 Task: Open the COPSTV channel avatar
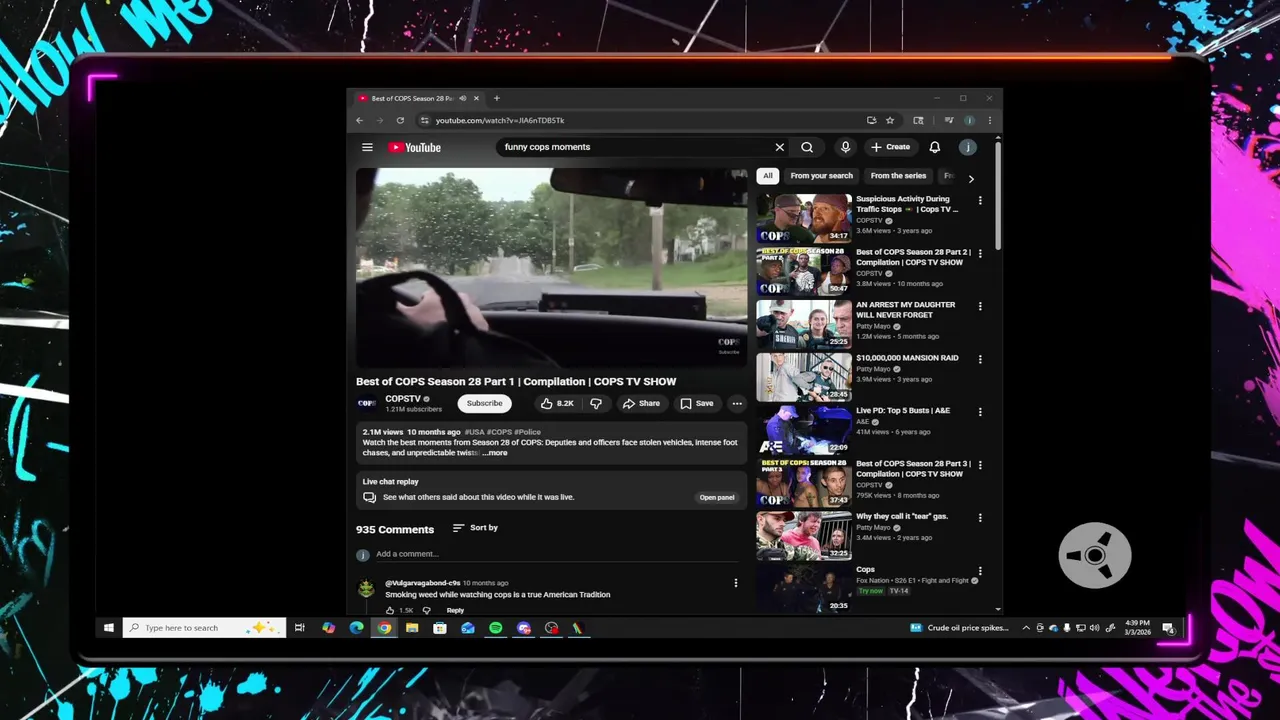[367, 403]
